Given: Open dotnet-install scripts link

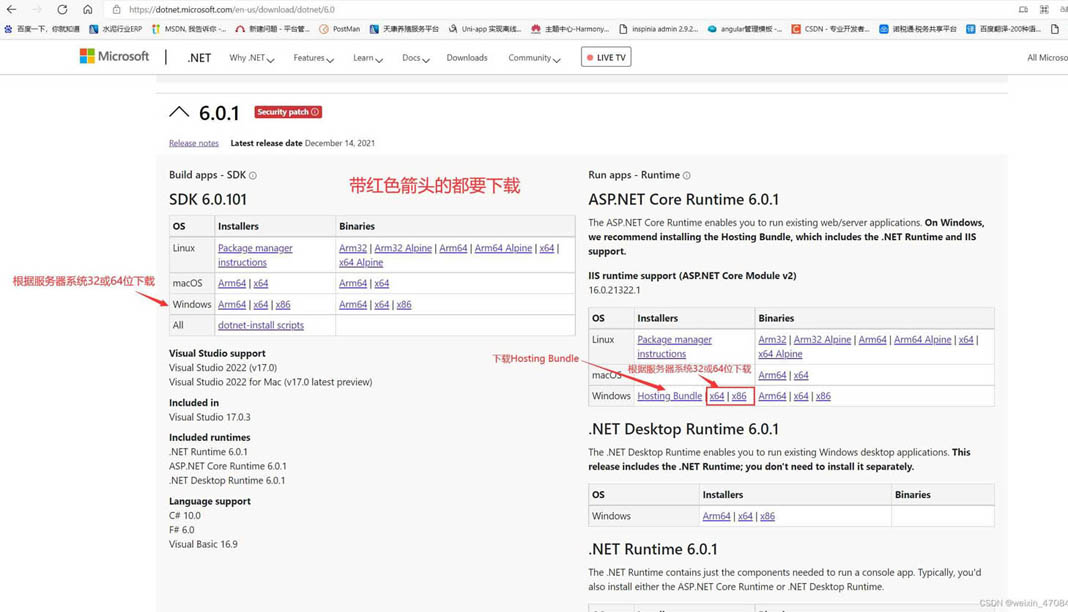Looking at the screenshot, I should click(x=261, y=325).
